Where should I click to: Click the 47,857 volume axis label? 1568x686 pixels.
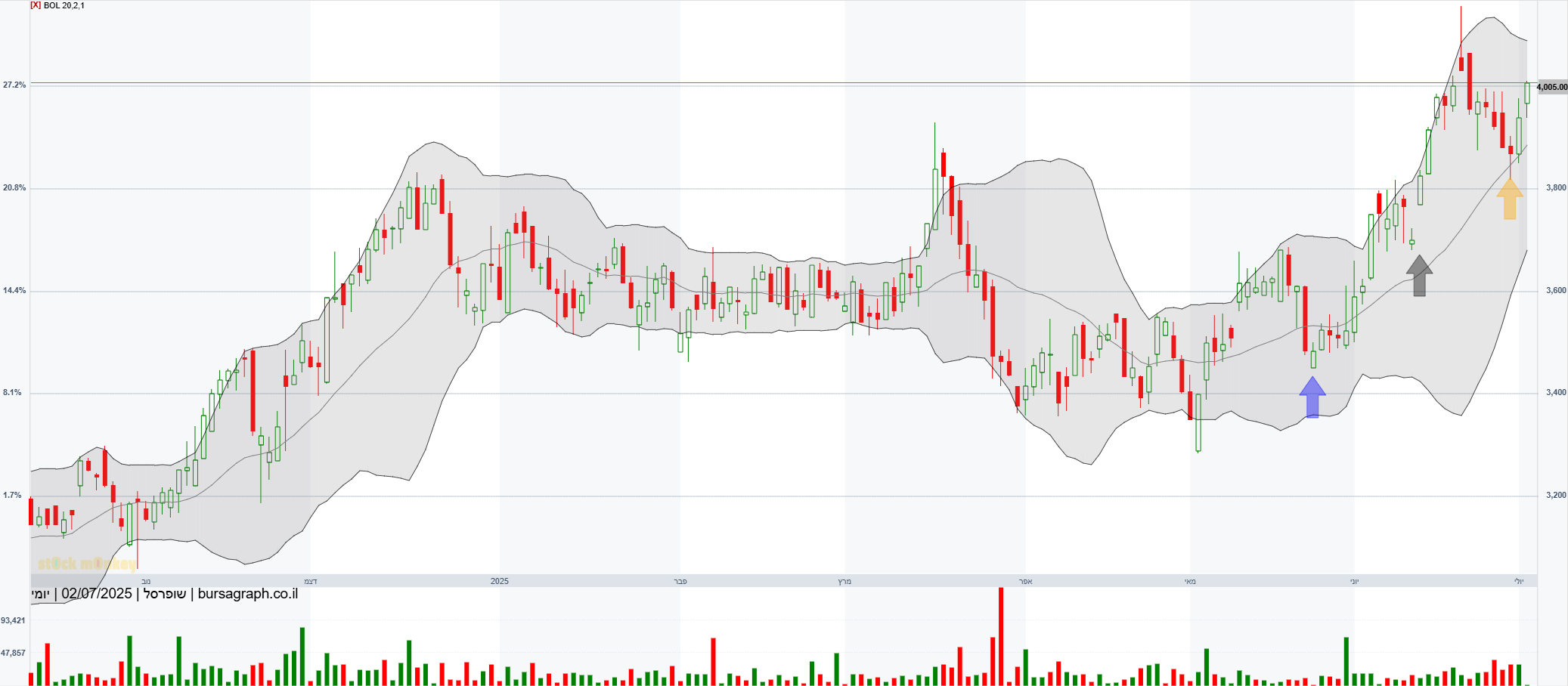point(13,653)
